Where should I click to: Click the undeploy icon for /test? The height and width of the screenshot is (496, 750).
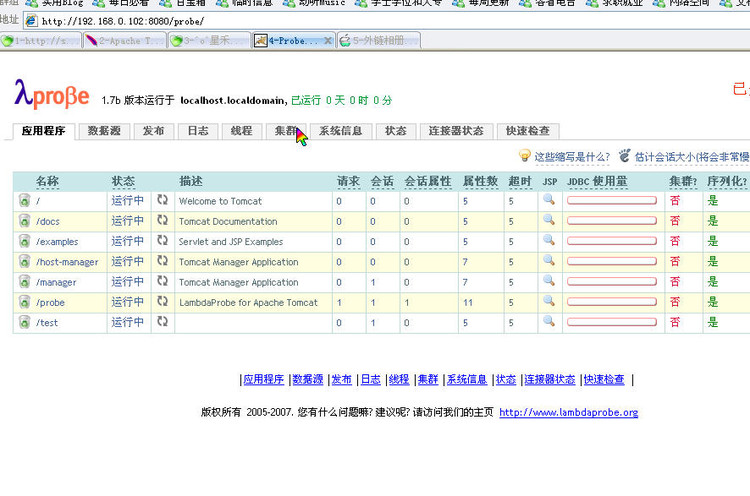(x=24, y=322)
